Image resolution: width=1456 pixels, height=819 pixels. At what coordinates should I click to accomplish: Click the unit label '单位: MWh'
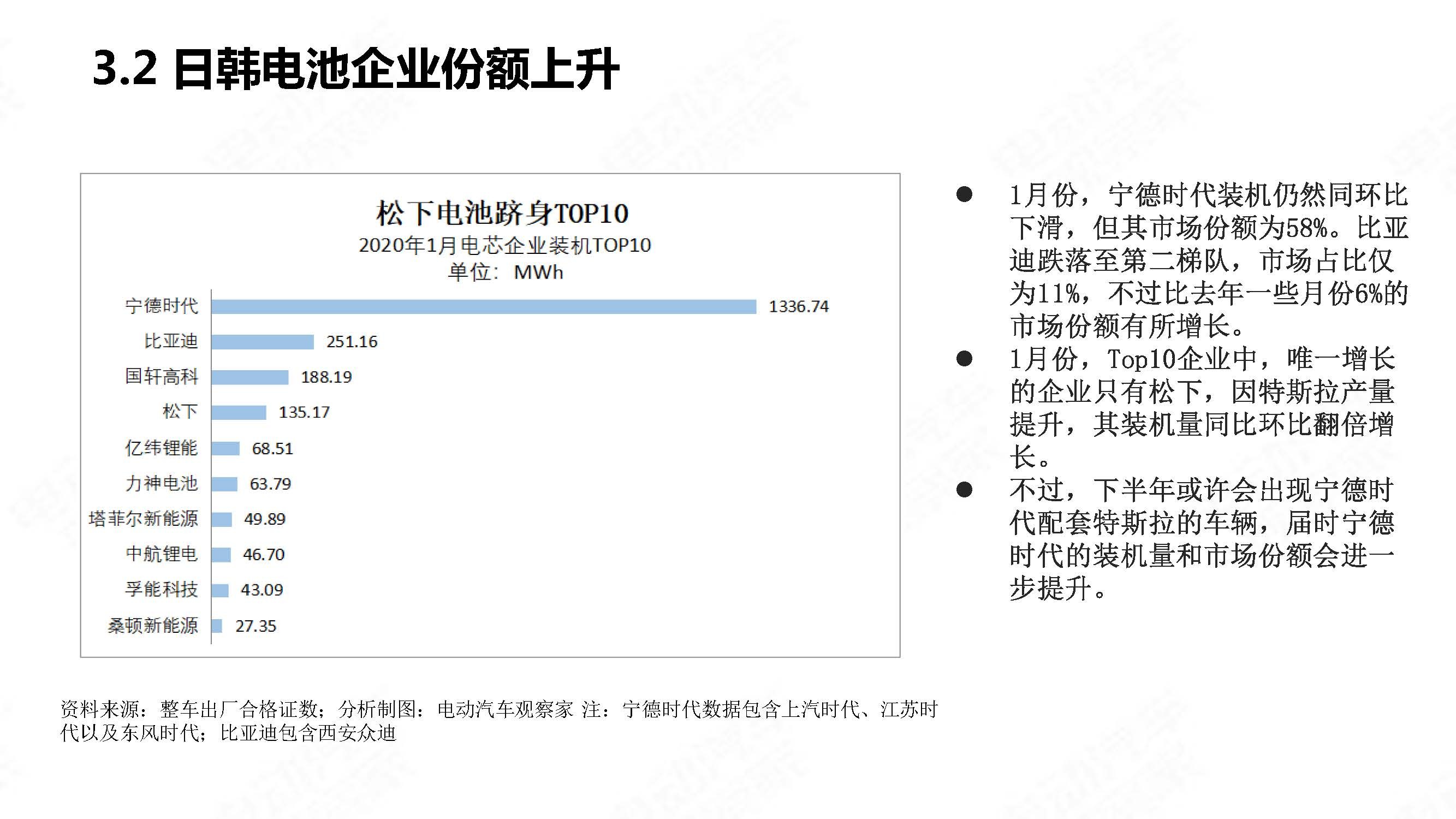(506, 272)
